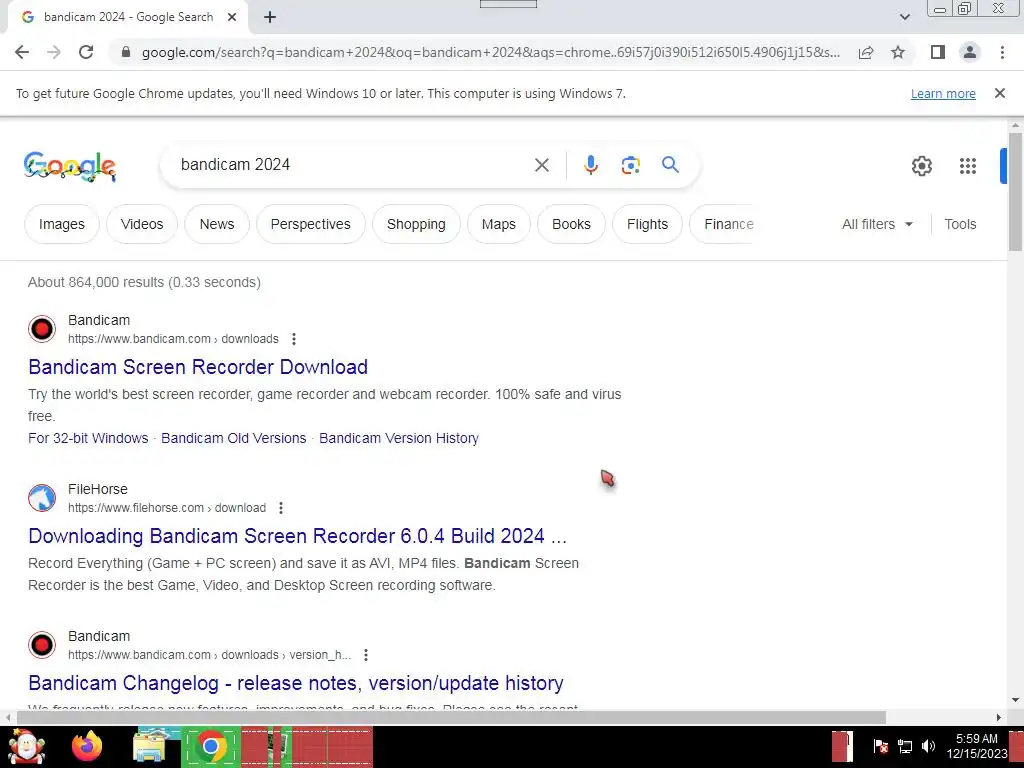The image size is (1024, 768).
Task: Click into the bandicam 2024 search field
Action: point(353,165)
